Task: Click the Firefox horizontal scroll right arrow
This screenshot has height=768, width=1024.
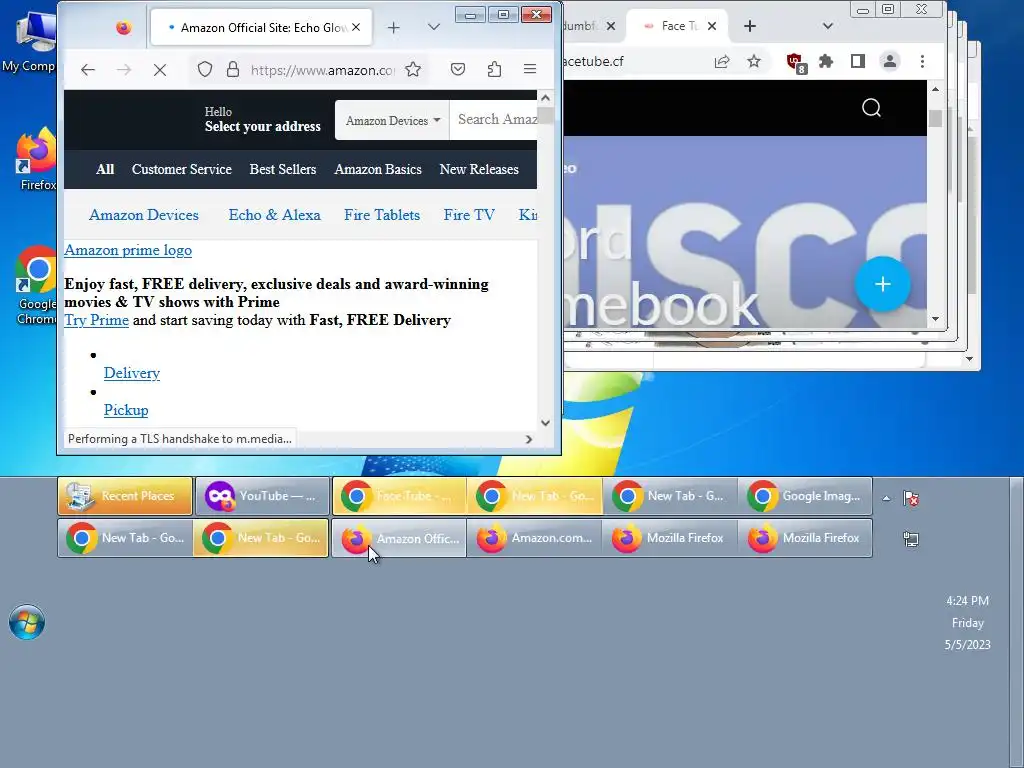Action: pos(529,440)
